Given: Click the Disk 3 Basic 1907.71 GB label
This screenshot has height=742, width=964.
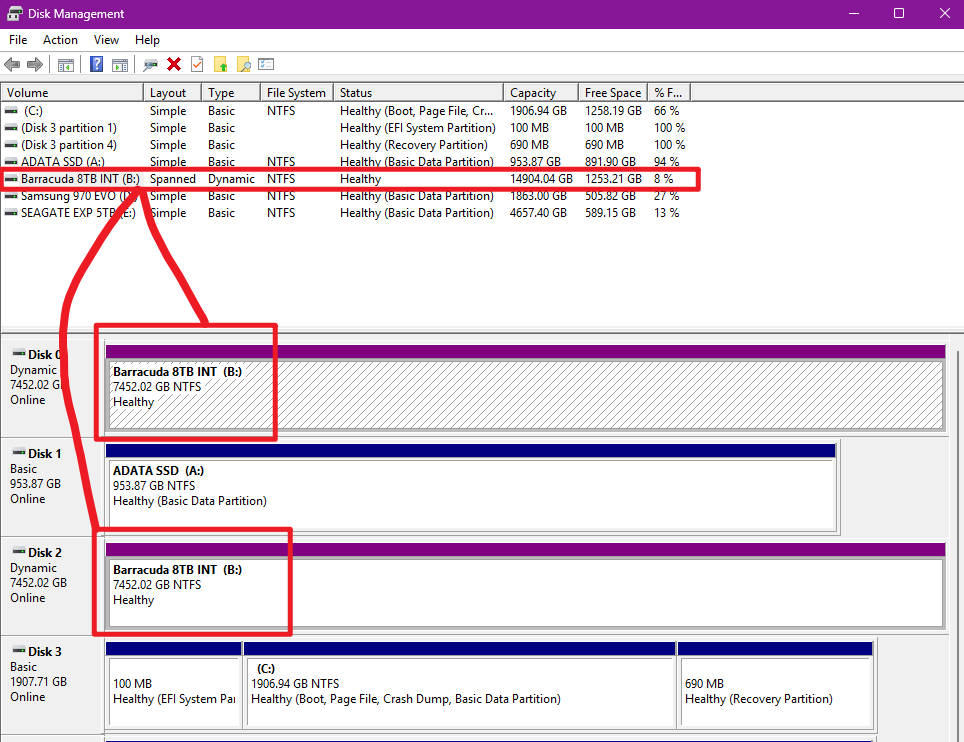Looking at the screenshot, I should [x=52, y=685].
